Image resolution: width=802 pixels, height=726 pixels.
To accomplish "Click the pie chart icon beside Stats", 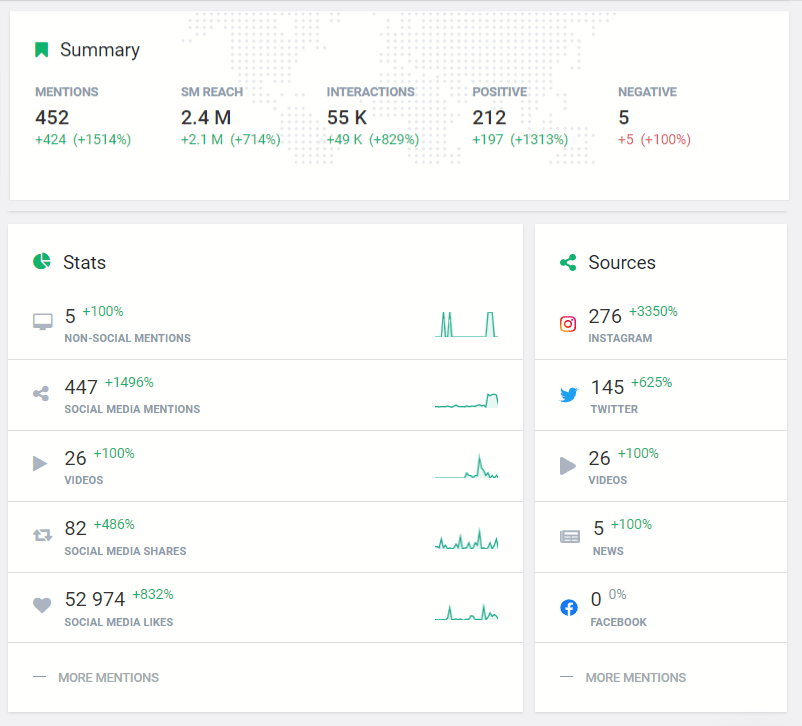I will point(41,262).
